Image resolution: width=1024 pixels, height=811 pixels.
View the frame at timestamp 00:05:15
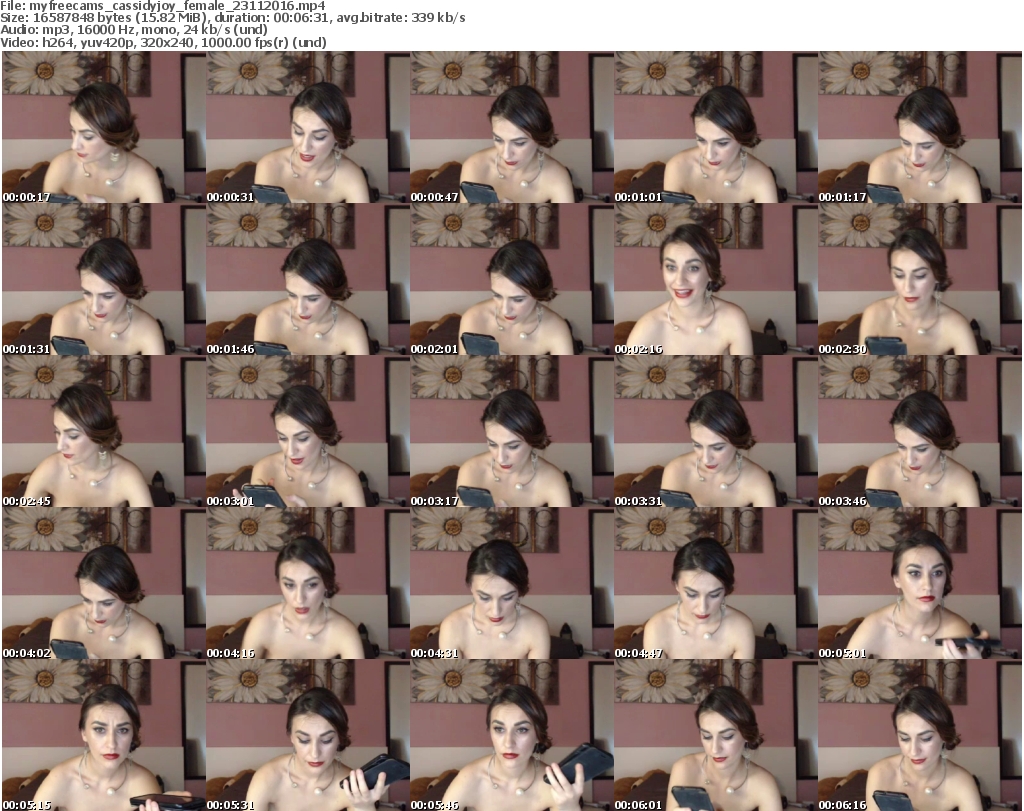click(104, 735)
